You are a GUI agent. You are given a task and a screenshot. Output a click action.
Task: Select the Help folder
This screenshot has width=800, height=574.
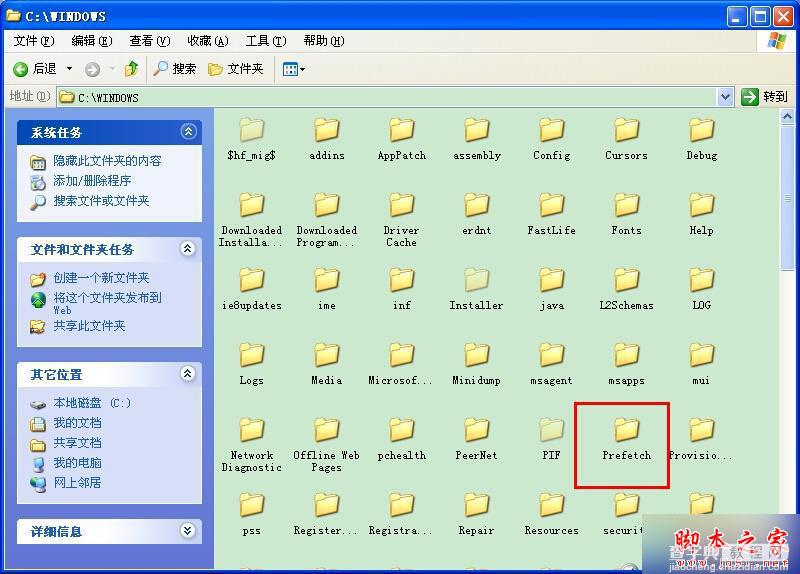pos(702,214)
